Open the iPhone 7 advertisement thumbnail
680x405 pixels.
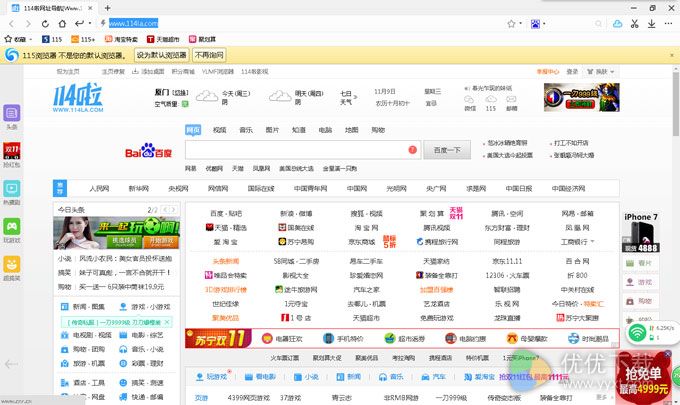(641, 232)
